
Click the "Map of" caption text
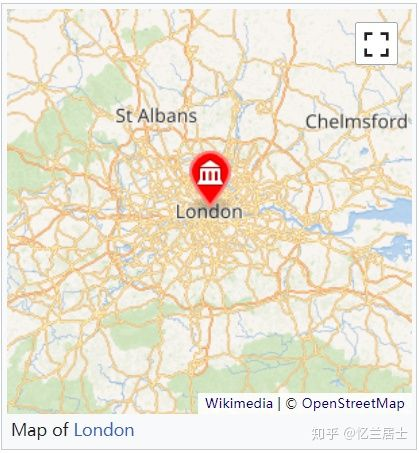[x=40, y=430]
